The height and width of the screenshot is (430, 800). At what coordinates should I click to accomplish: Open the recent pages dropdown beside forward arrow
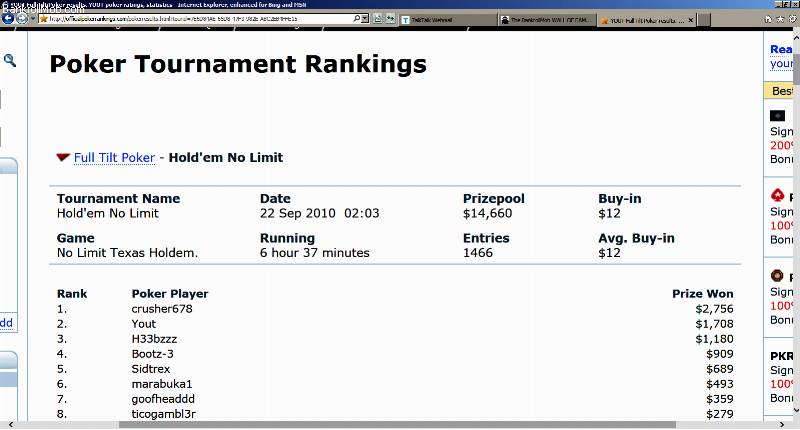(33, 19)
